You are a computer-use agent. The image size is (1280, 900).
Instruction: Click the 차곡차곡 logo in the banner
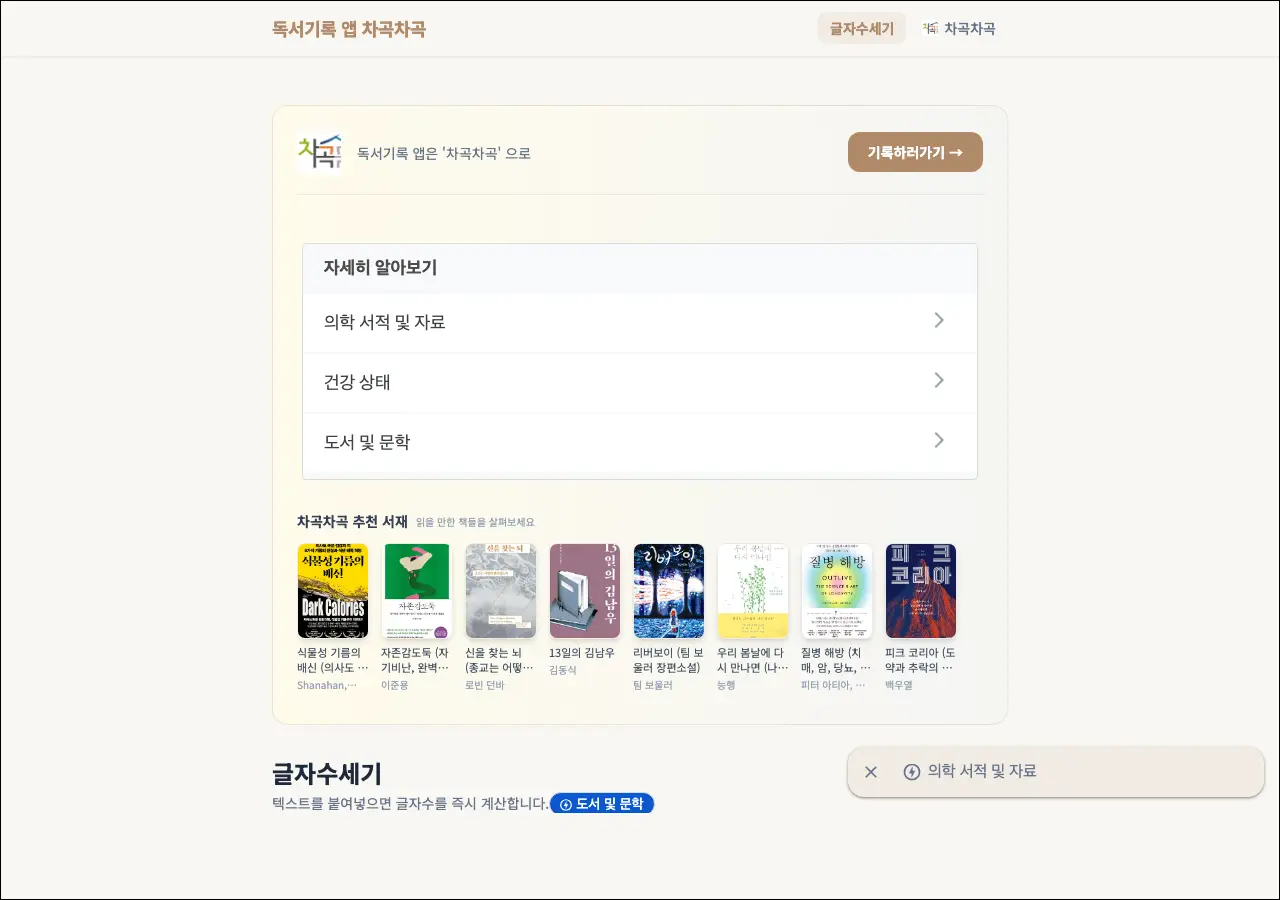coord(321,153)
